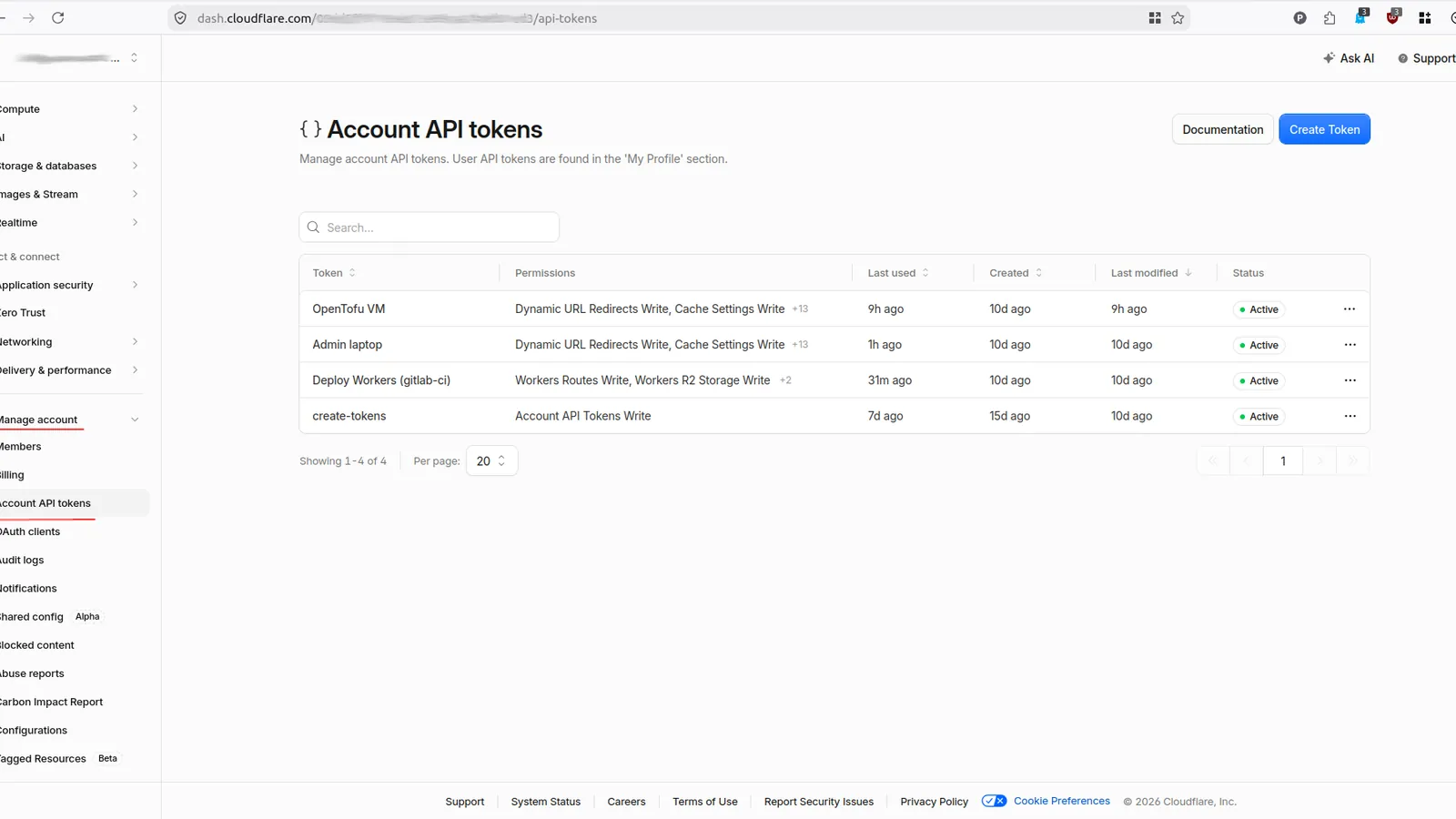Open site security shield info in address bar
The height and width of the screenshot is (819, 1456).
(180, 18)
